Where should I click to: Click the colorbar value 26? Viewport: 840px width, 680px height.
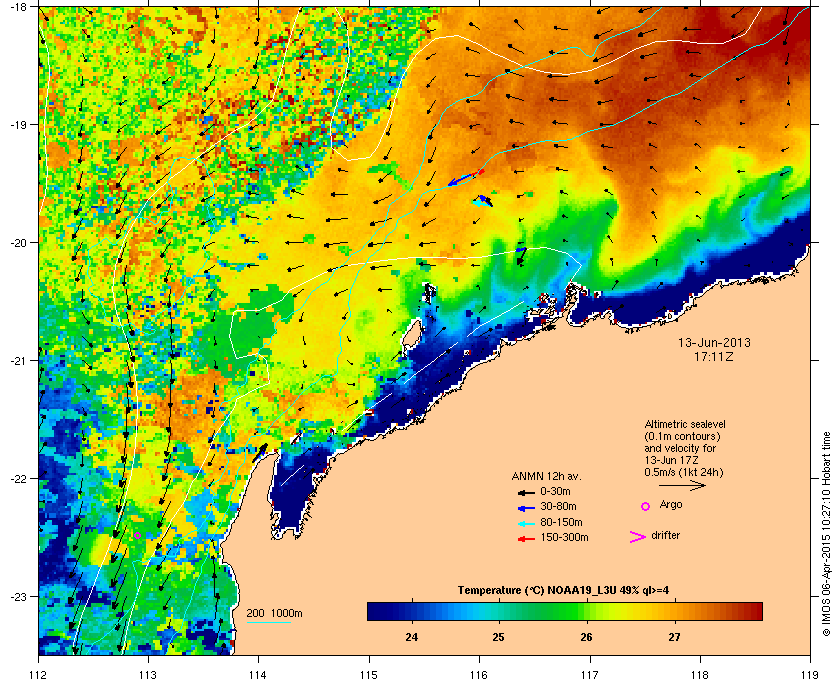[x=587, y=637]
